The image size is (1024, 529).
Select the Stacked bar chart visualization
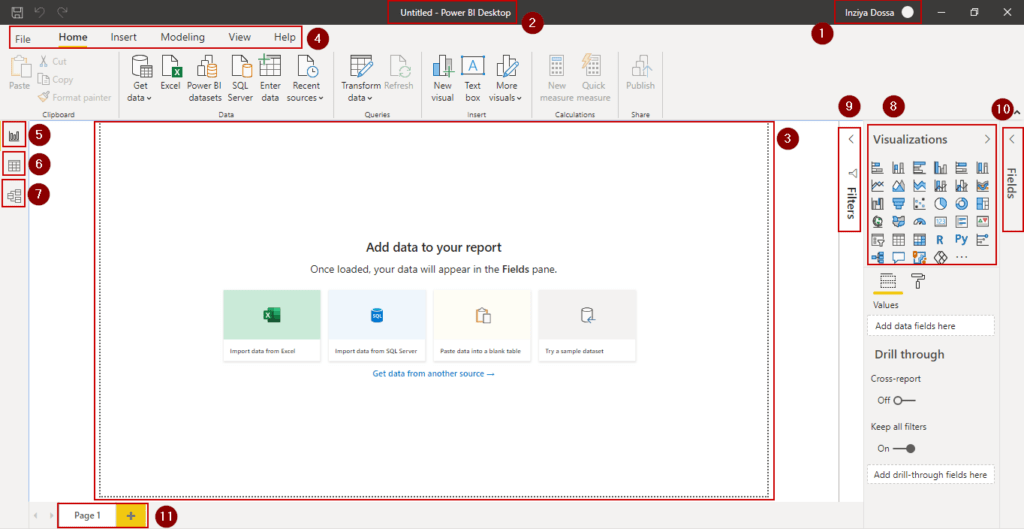pyautogui.click(x=877, y=168)
